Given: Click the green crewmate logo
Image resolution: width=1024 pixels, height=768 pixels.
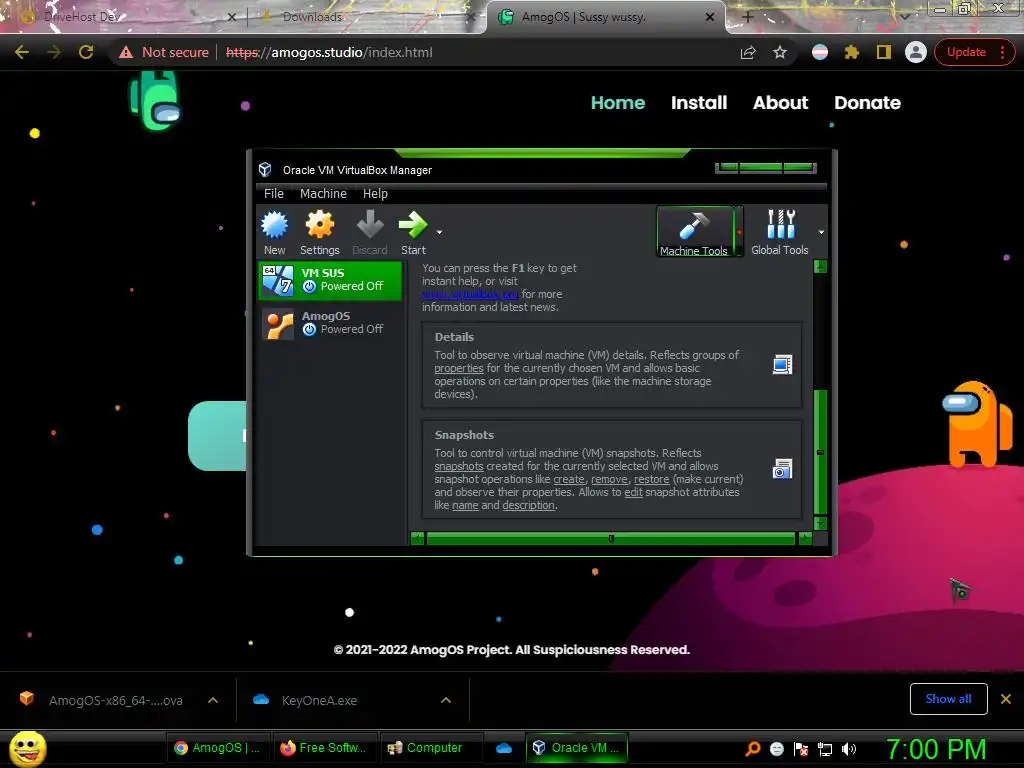Looking at the screenshot, I should click(155, 101).
